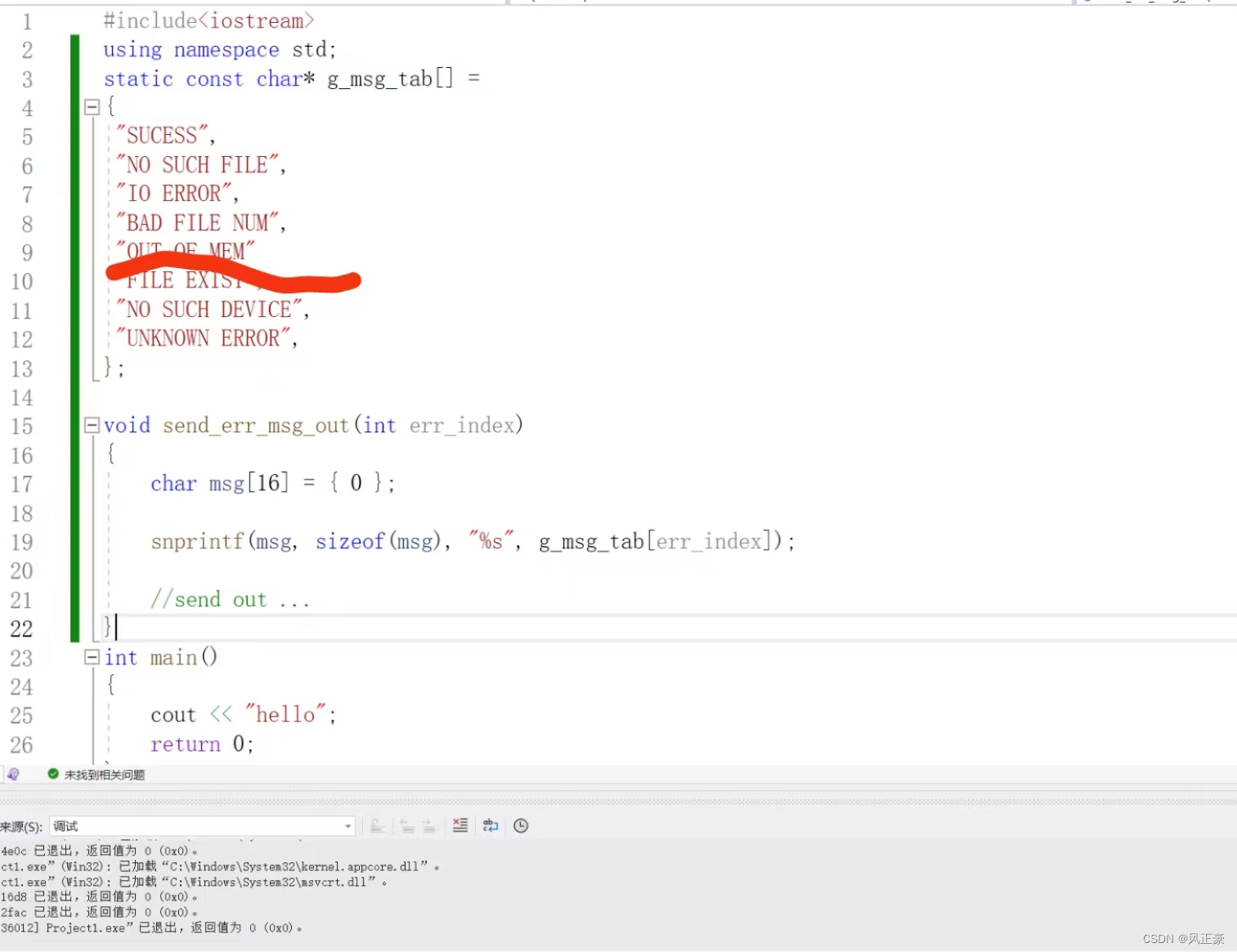
Task: Click the err_index parameter in function signature
Action: point(462,425)
